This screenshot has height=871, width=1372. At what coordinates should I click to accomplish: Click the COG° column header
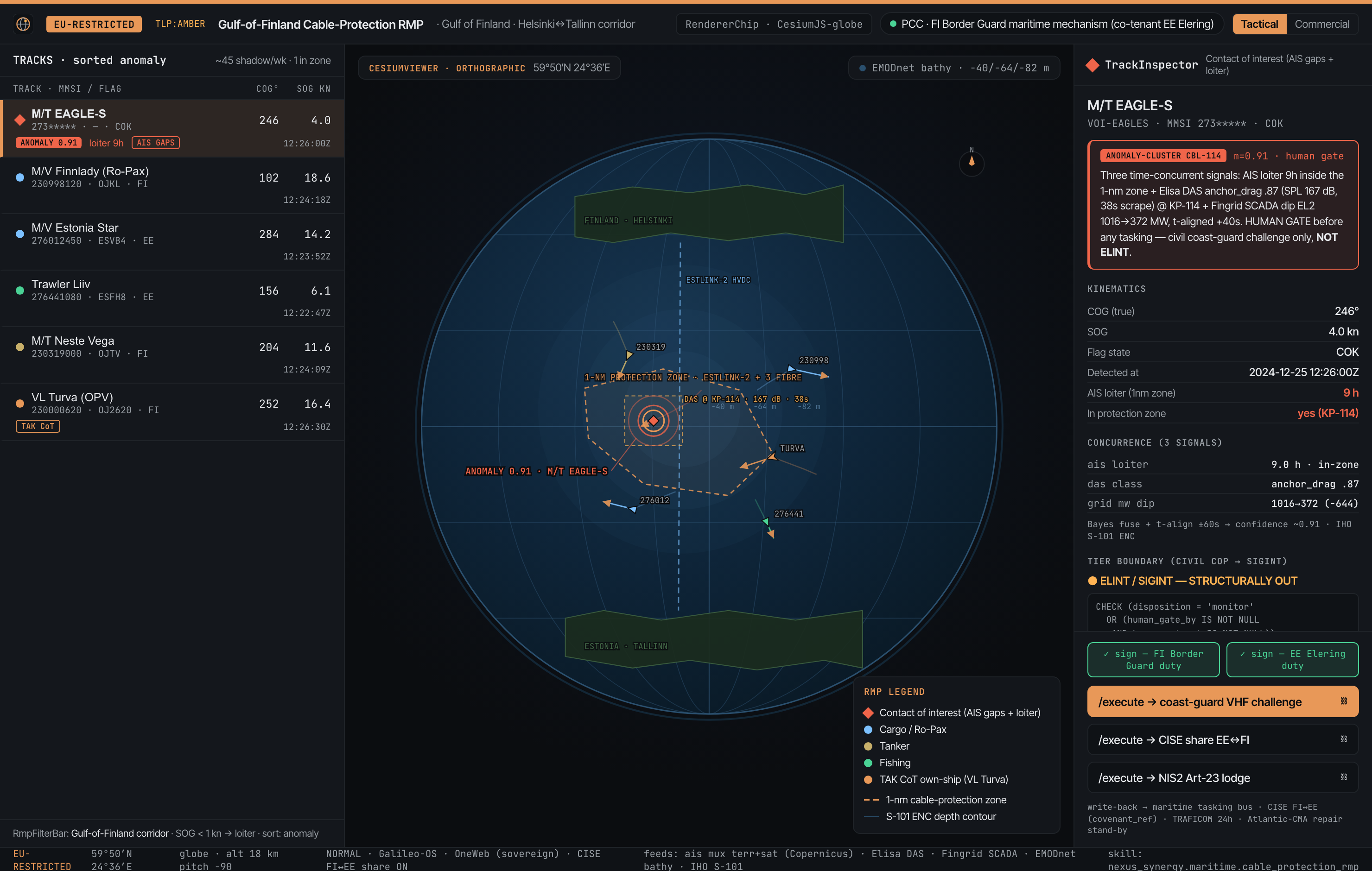267,89
